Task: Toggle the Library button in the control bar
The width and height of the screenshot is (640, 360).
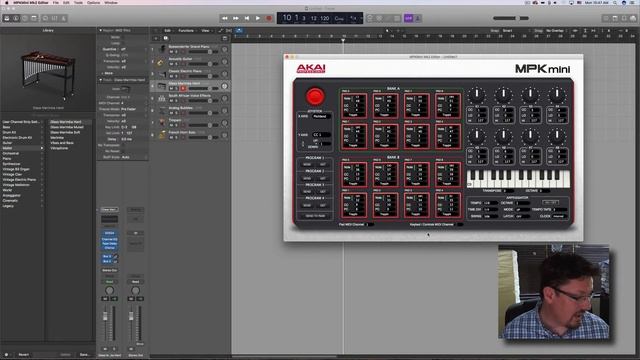Action: pyautogui.click(x=7, y=18)
